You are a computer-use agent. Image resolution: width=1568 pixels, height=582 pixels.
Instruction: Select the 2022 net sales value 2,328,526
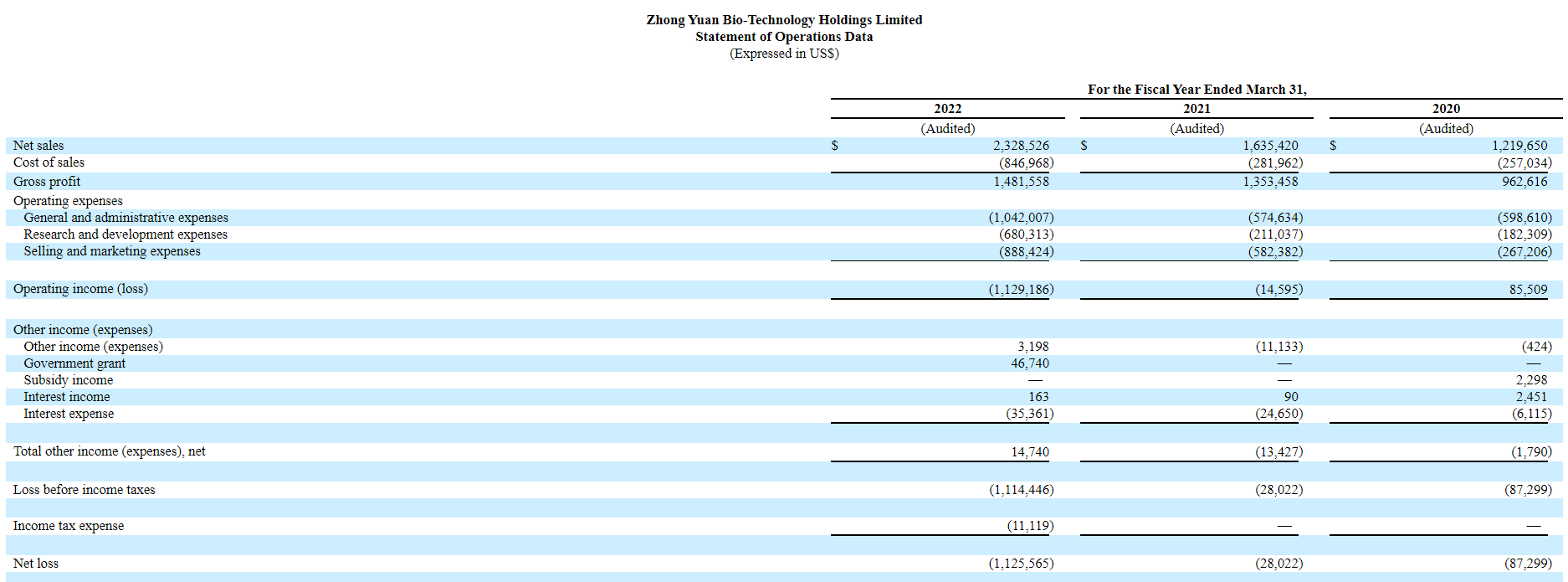pos(1021,146)
